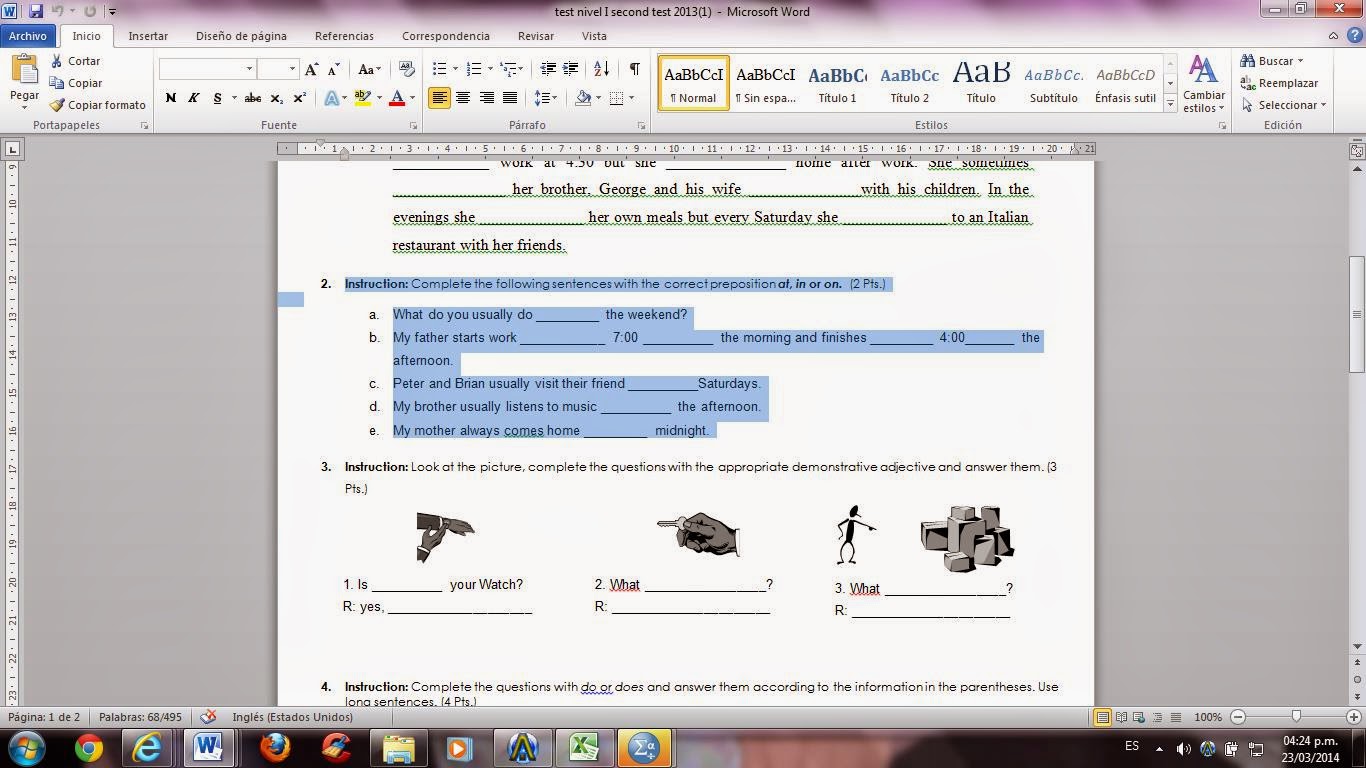Toggle bold (N) formatting
Viewport: 1366px width, 768px height.
[170, 98]
